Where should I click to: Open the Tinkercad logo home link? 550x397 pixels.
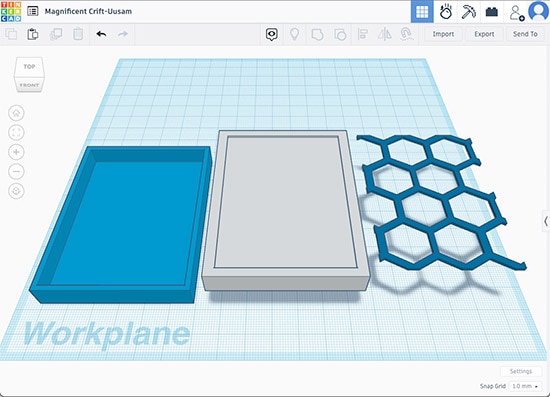click(11, 11)
